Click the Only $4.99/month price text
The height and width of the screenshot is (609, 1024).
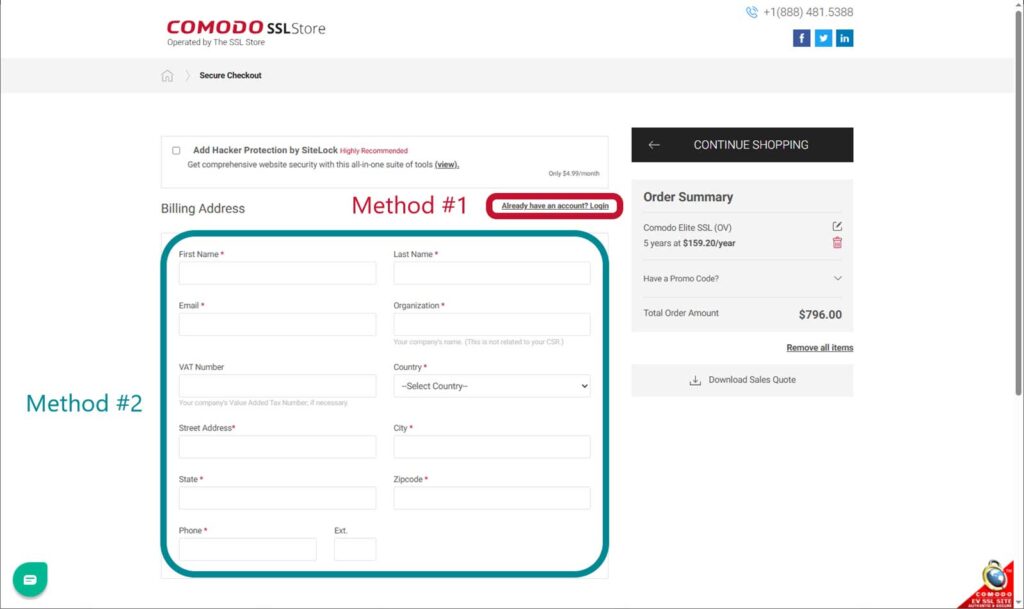(573, 174)
